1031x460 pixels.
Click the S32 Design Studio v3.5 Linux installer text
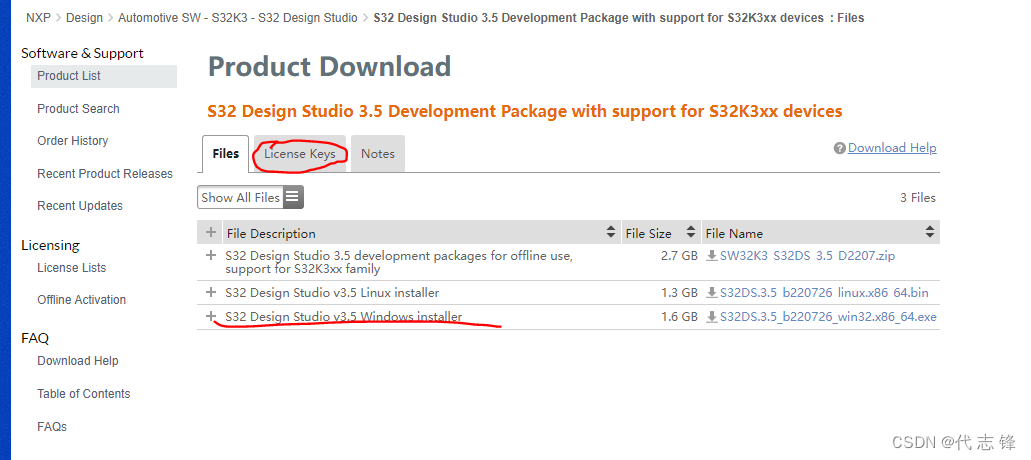click(332, 292)
